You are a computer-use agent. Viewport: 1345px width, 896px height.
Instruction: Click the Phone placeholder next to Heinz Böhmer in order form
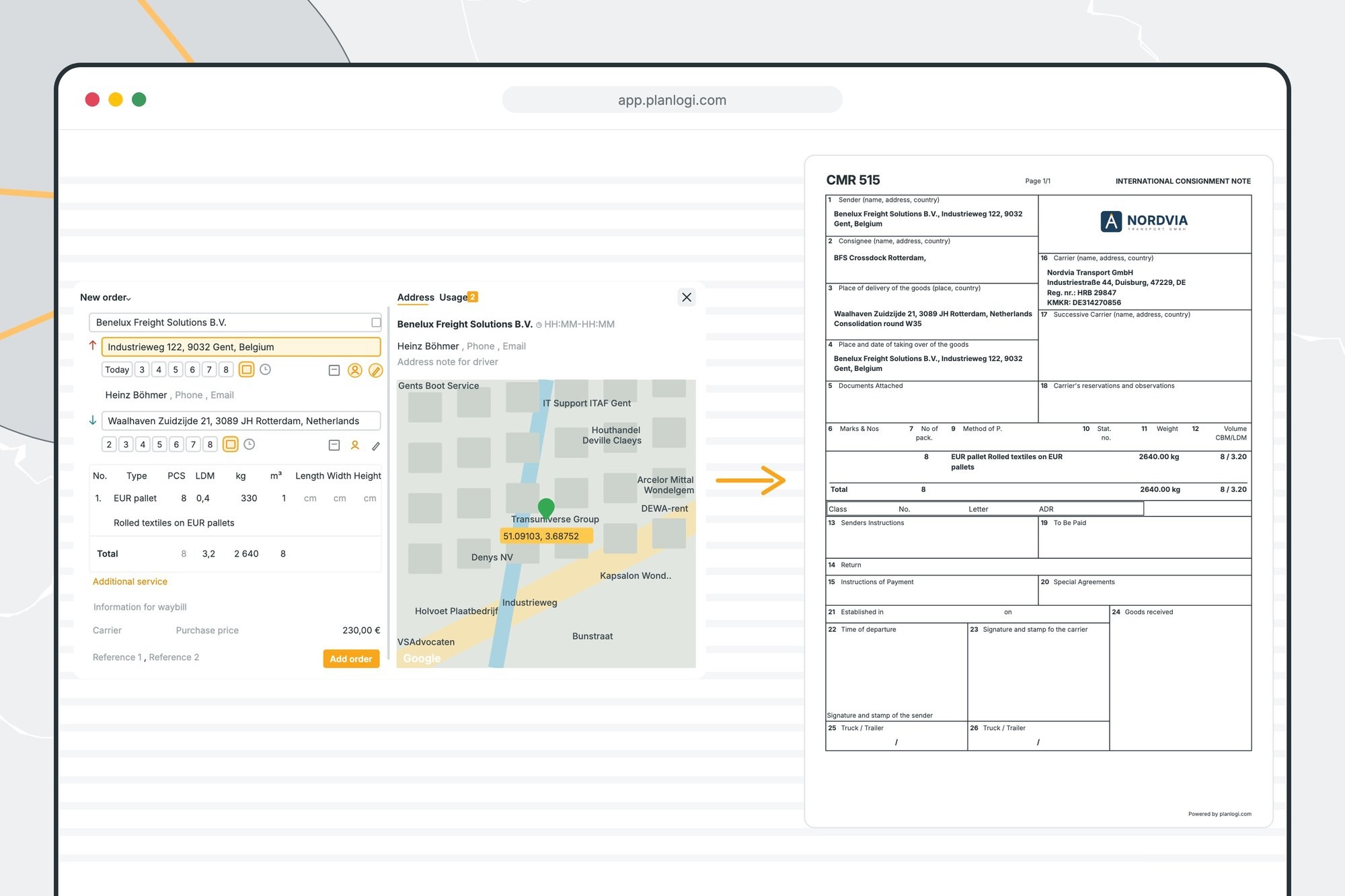[188, 395]
